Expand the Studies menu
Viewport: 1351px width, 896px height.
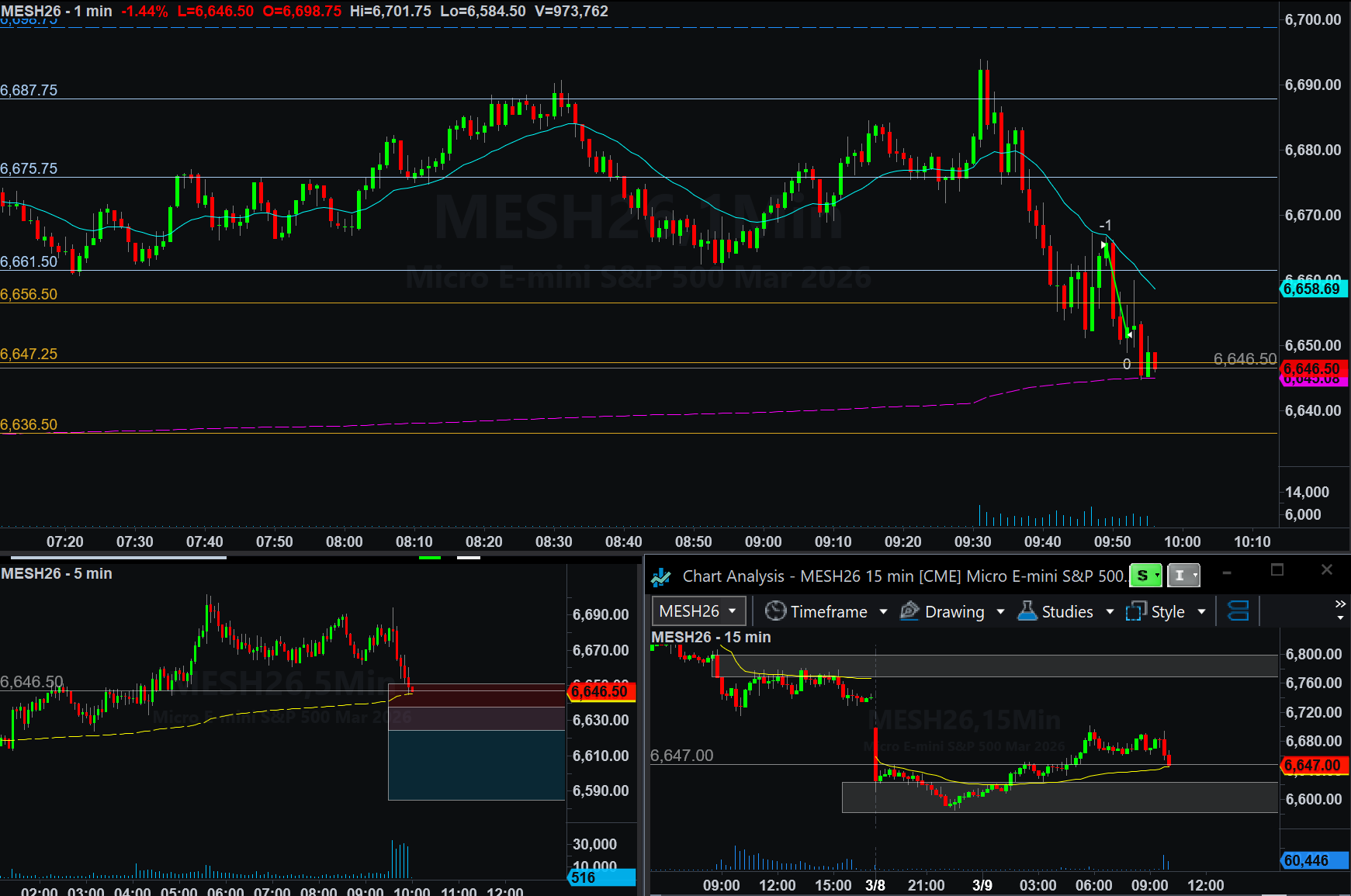(x=1066, y=611)
